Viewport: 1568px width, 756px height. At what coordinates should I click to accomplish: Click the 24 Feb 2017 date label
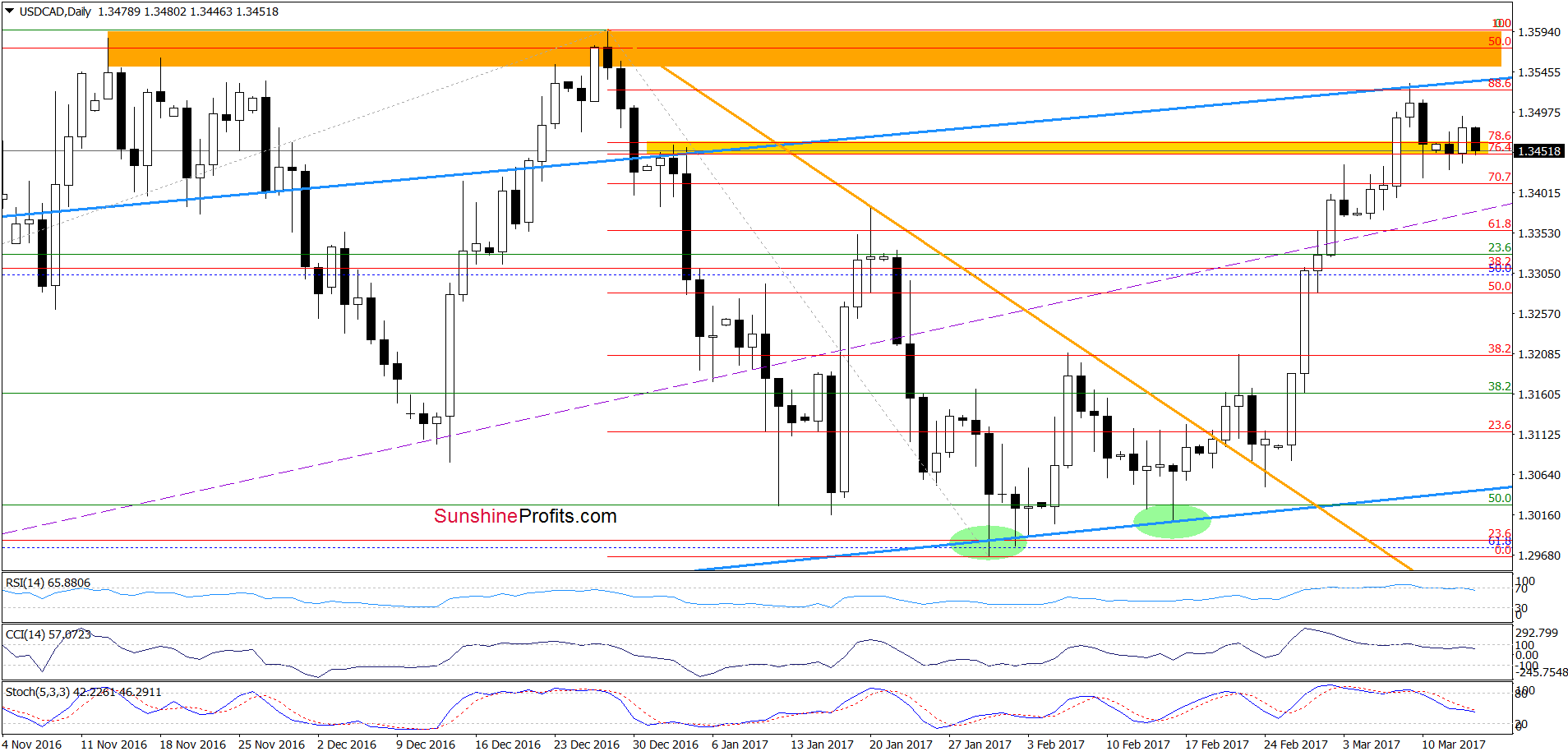1296,744
